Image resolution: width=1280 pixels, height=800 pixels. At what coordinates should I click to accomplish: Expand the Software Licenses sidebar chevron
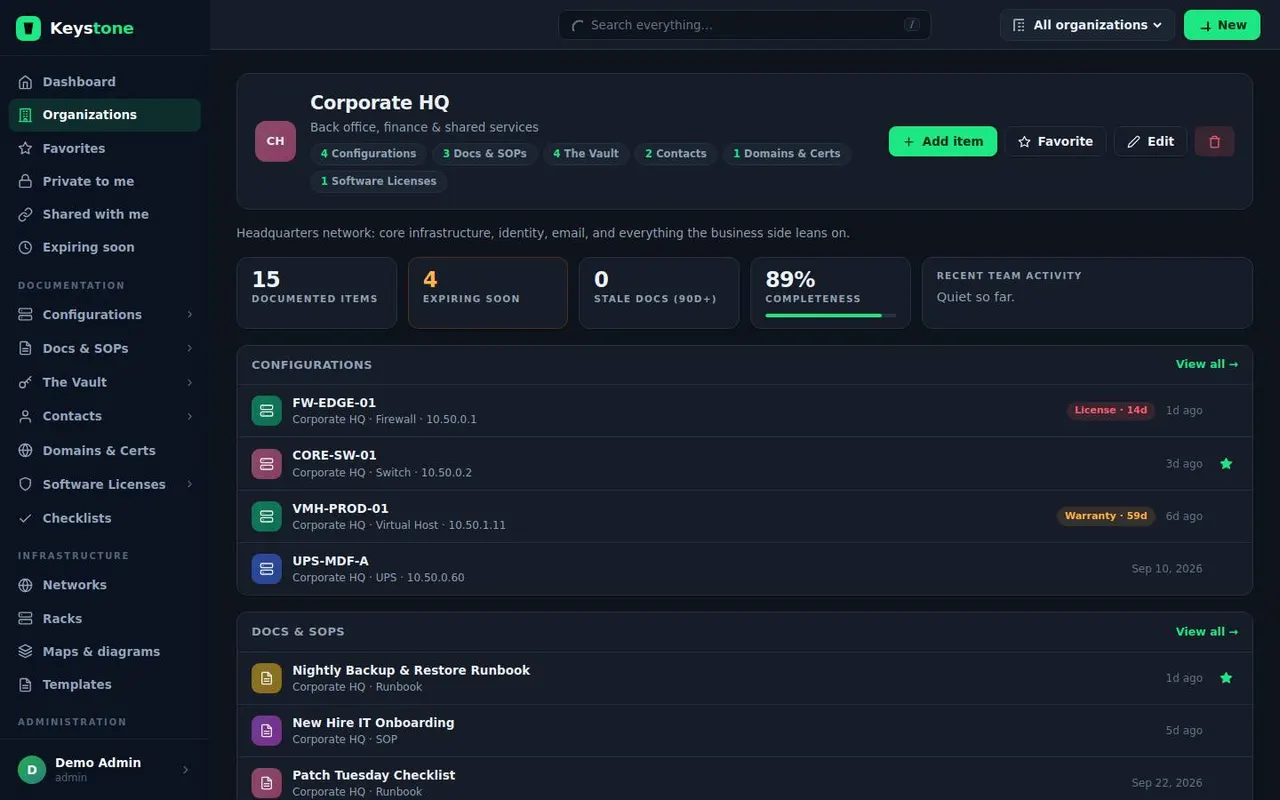coord(190,485)
